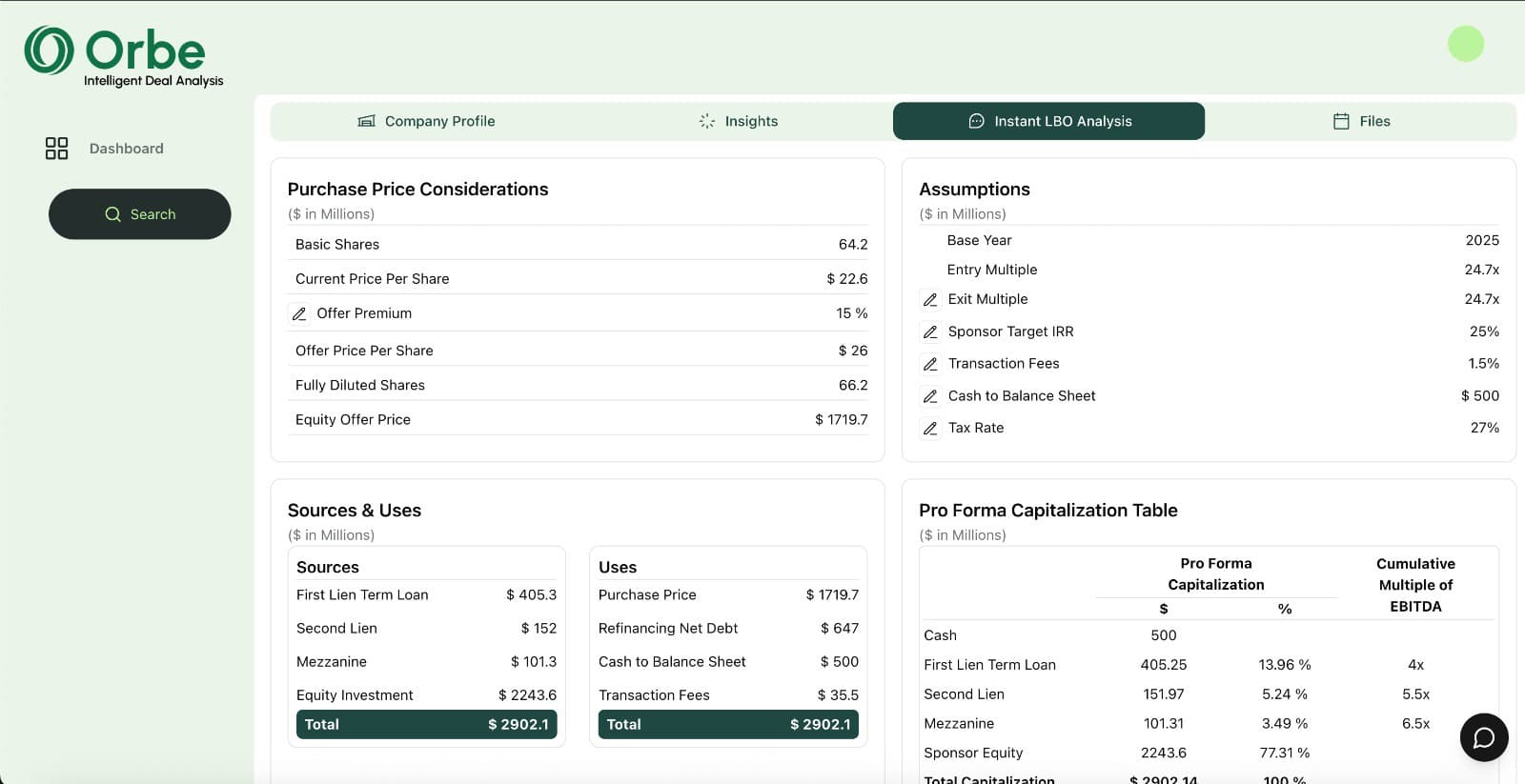This screenshot has height=784, width=1525.
Task: Click the Offer Premium 15 % value
Action: [x=851, y=313]
